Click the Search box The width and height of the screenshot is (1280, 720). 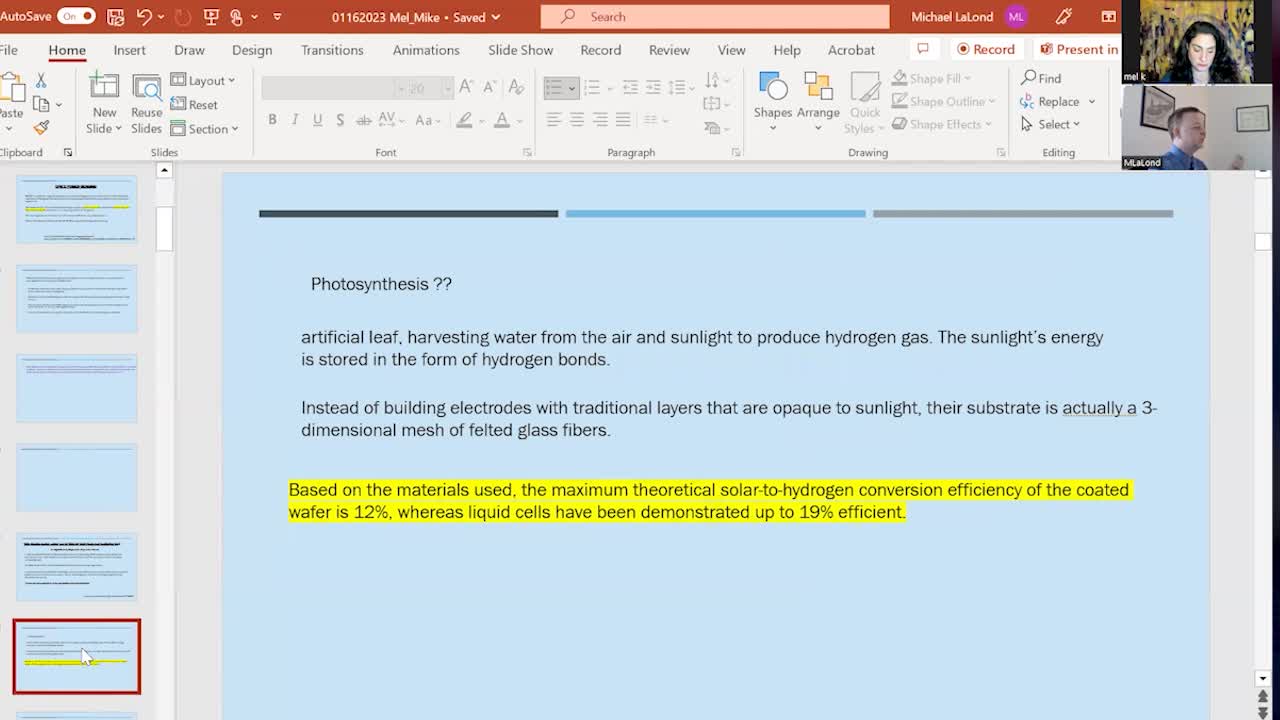[714, 16]
